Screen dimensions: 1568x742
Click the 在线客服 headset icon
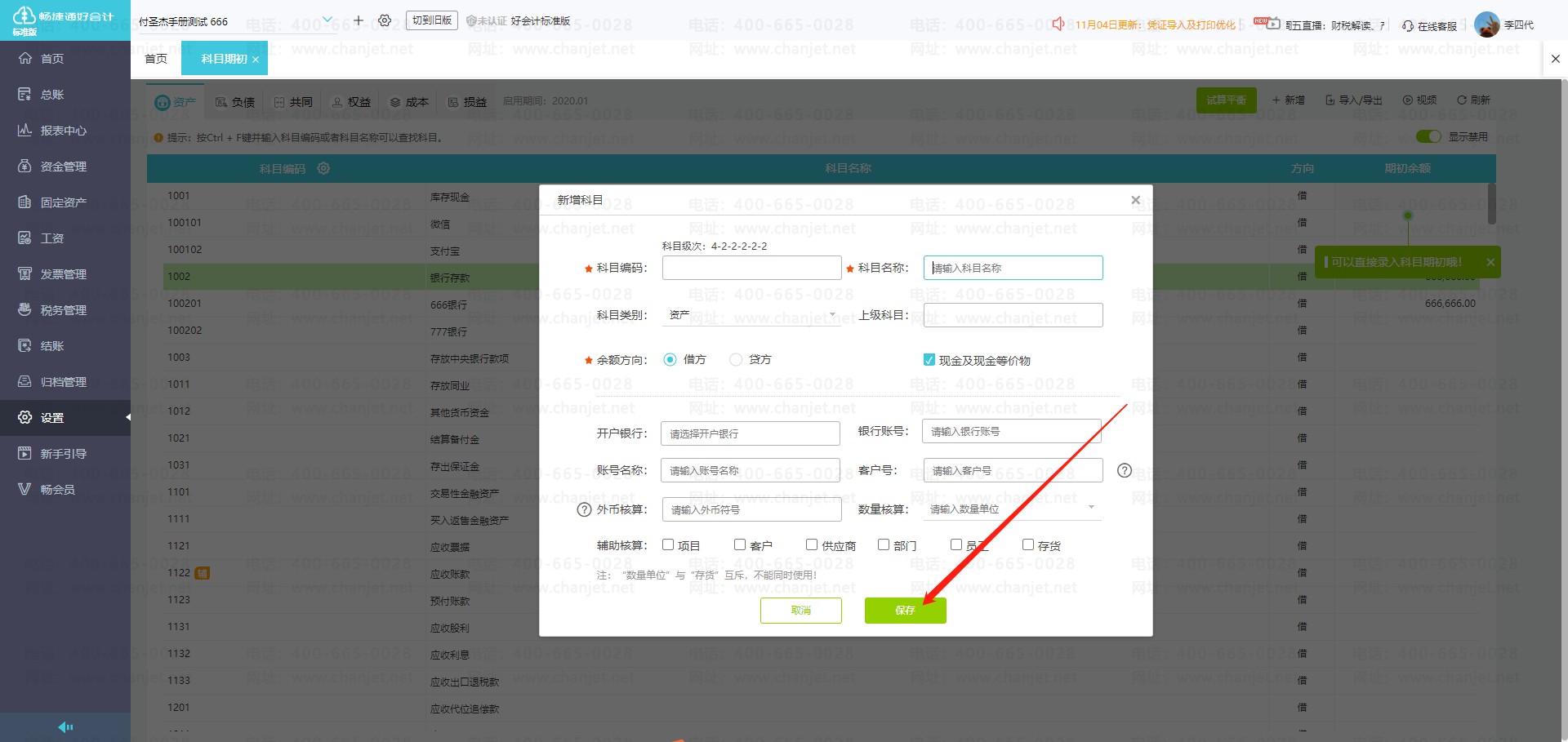(x=1408, y=26)
